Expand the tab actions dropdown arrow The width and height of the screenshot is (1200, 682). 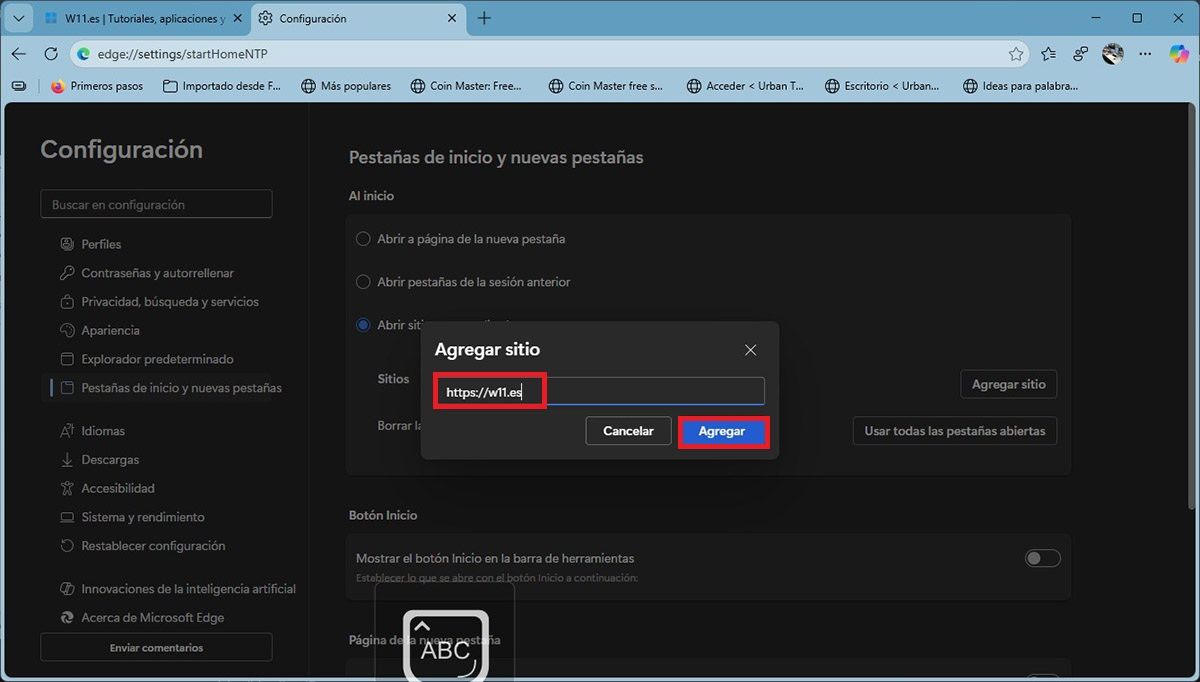18,18
